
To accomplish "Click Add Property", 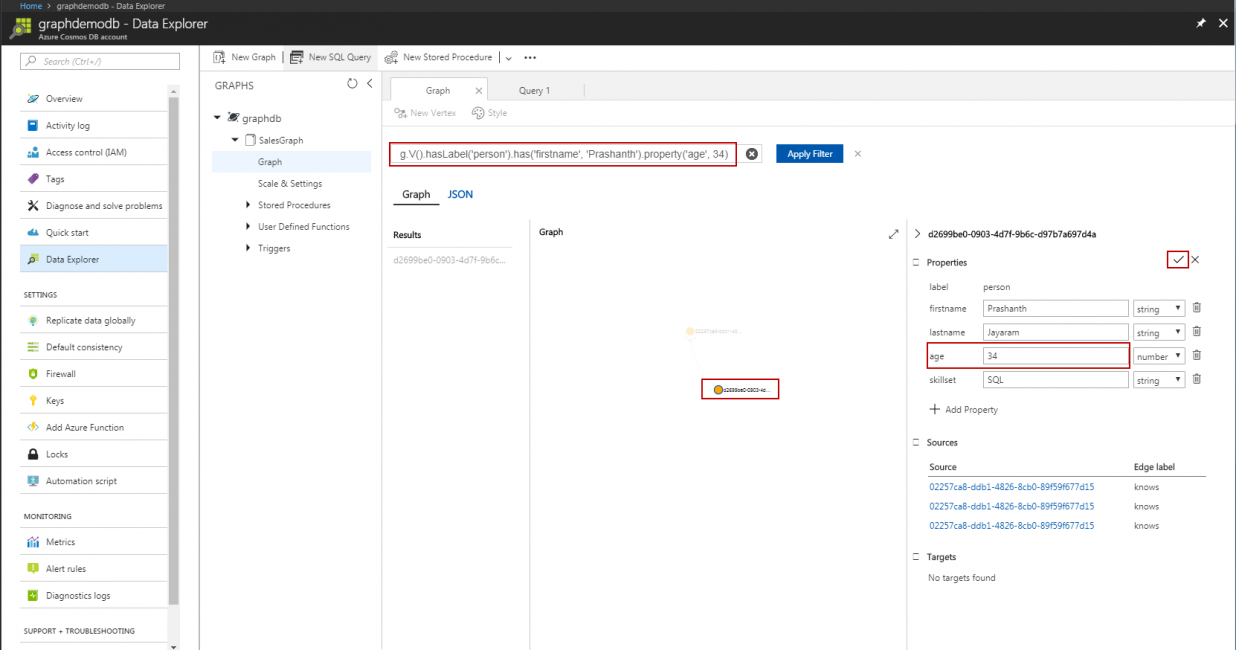I will [x=964, y=409].
